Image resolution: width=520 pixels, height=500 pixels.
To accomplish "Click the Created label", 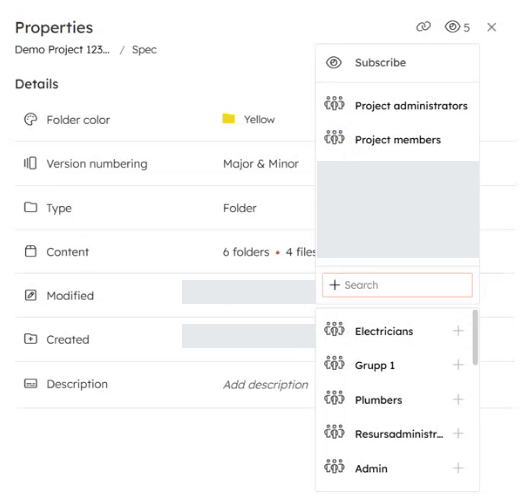I will click(x=68, y=339).
